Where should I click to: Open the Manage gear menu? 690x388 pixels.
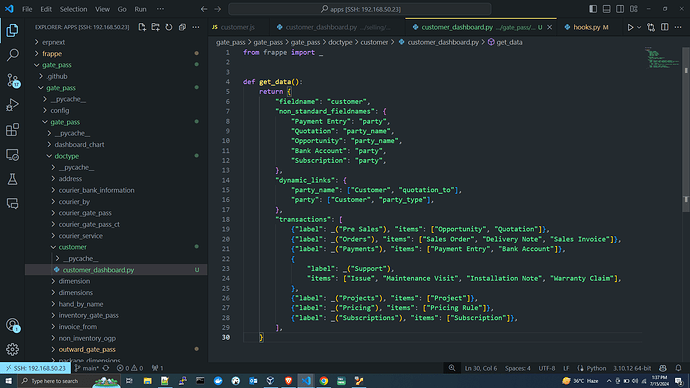coord(12,349)
